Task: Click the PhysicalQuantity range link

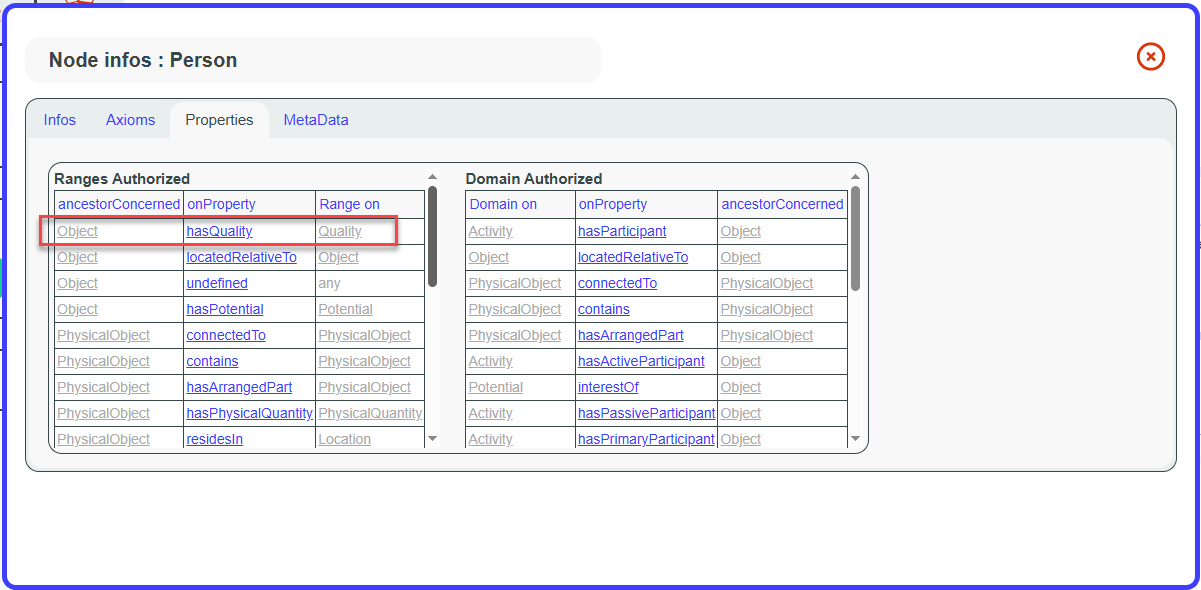Action: [370, 413]
